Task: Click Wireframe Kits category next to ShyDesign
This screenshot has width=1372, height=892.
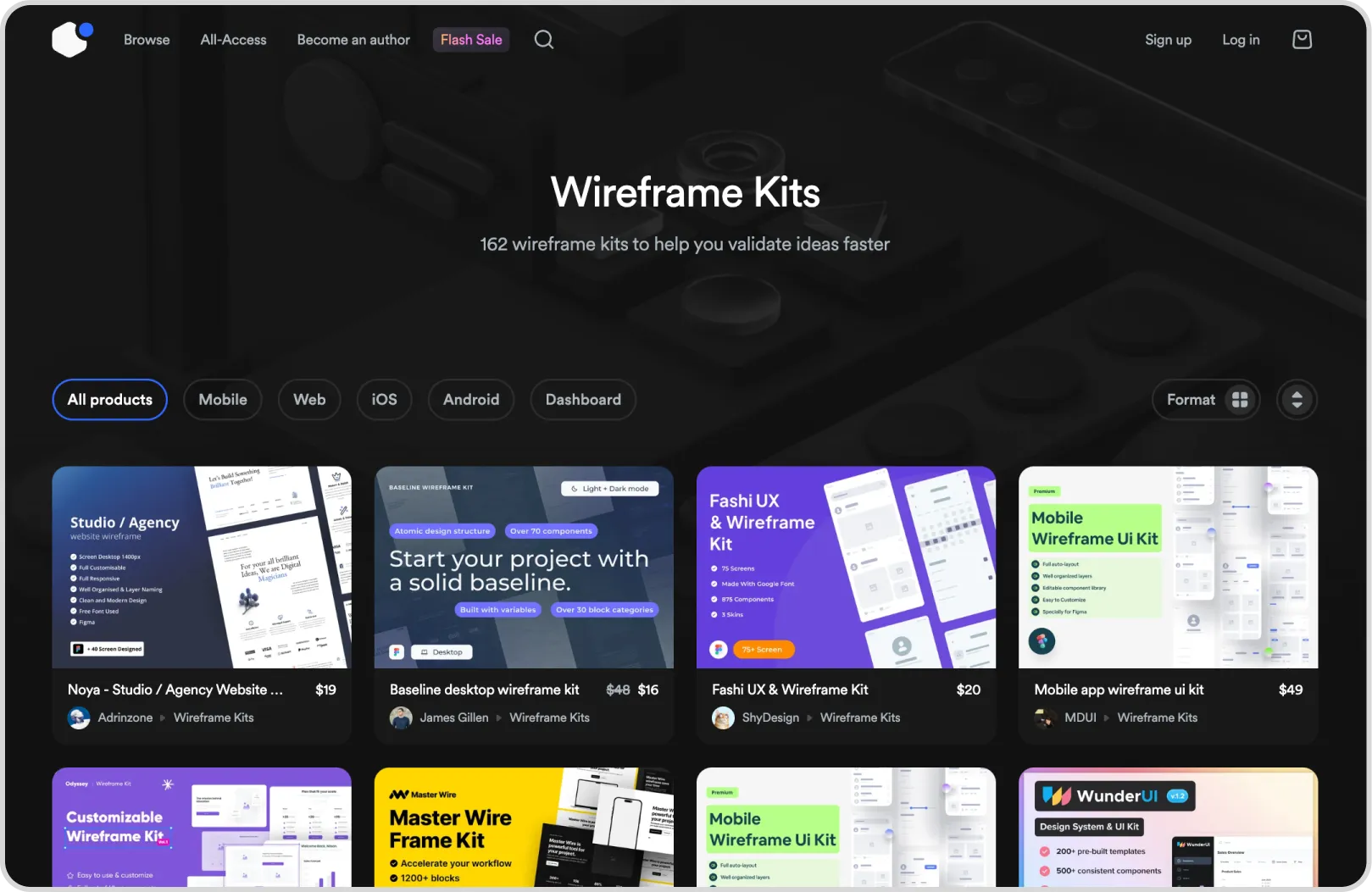Action: pyautogui.click(x=860, y=717)
